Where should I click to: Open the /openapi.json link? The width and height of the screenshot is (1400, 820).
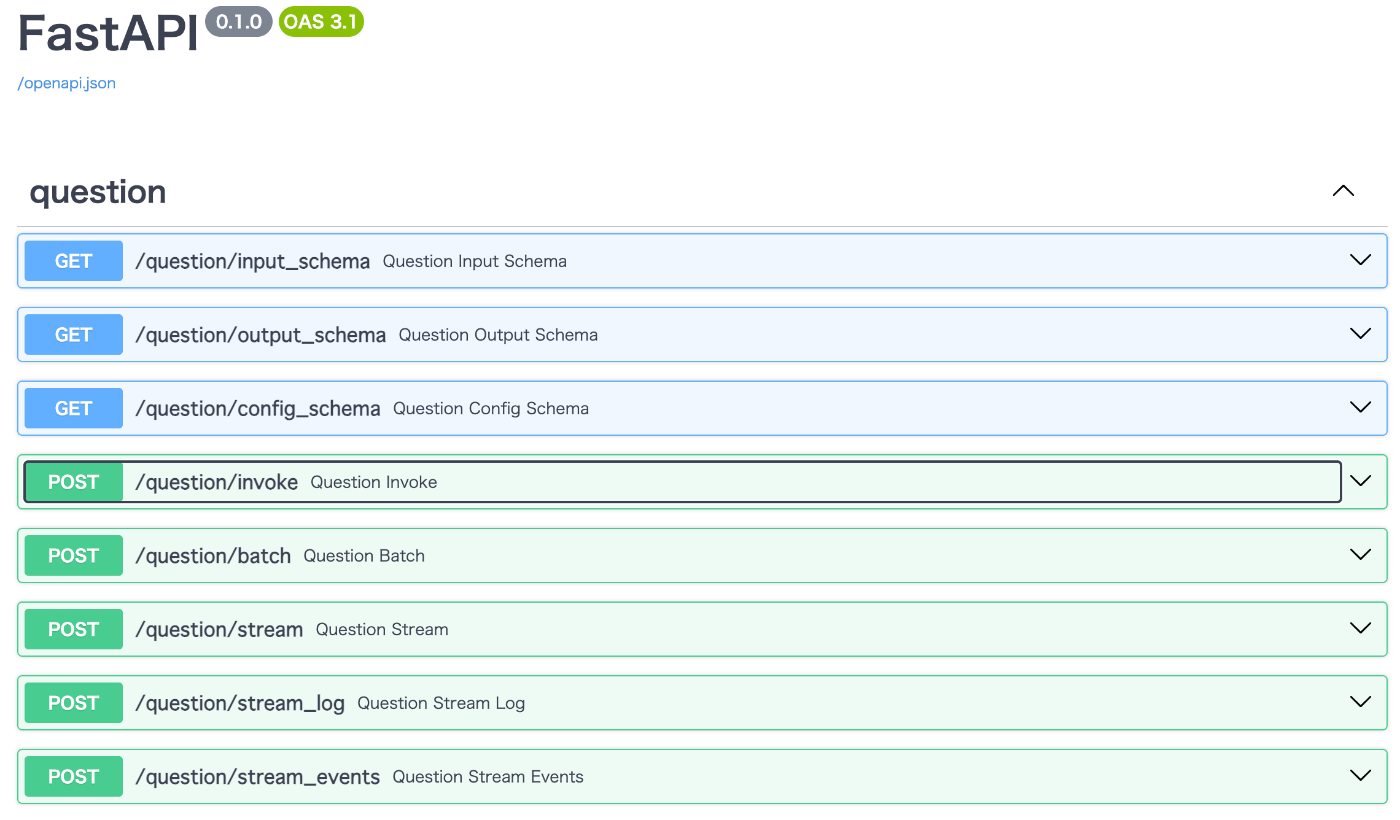67,83
